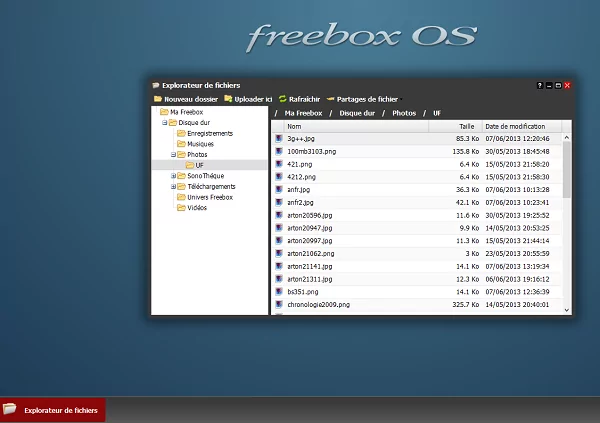Expand the SonoThèque tree node
The image size is (600, 423).
pyautogui.click(x=173, y=176)
